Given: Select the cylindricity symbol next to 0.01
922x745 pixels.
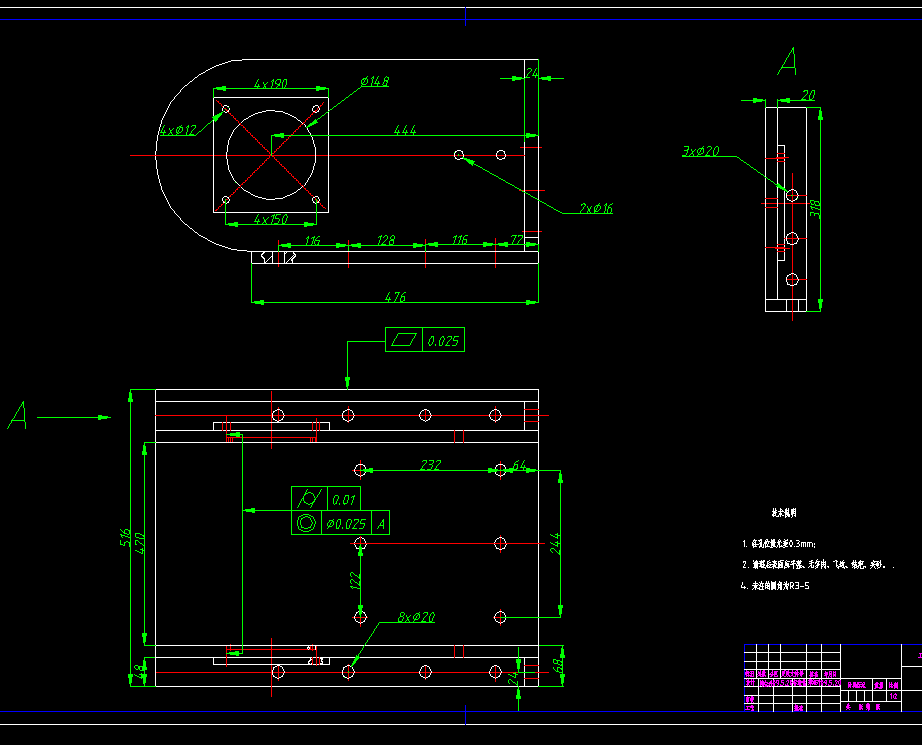Looking at the screenshot, I should point(309,499).
